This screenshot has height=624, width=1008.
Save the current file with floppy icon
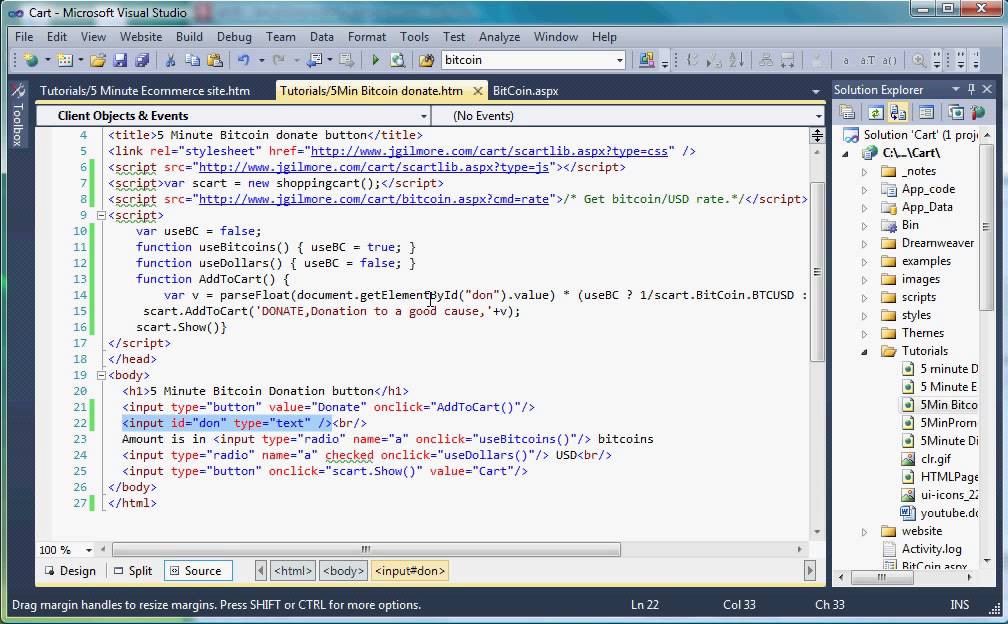[x=120, y=60]
